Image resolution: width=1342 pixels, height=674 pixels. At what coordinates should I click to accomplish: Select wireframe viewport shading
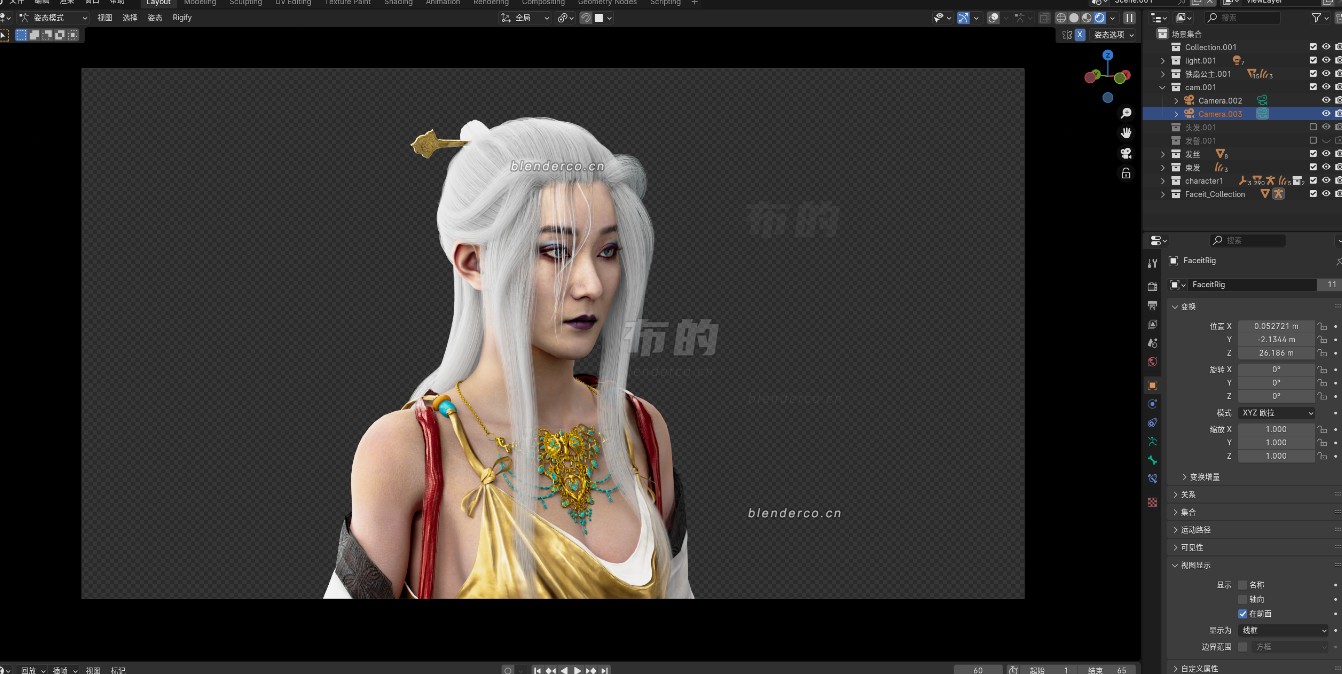(x=1061, y=18)
